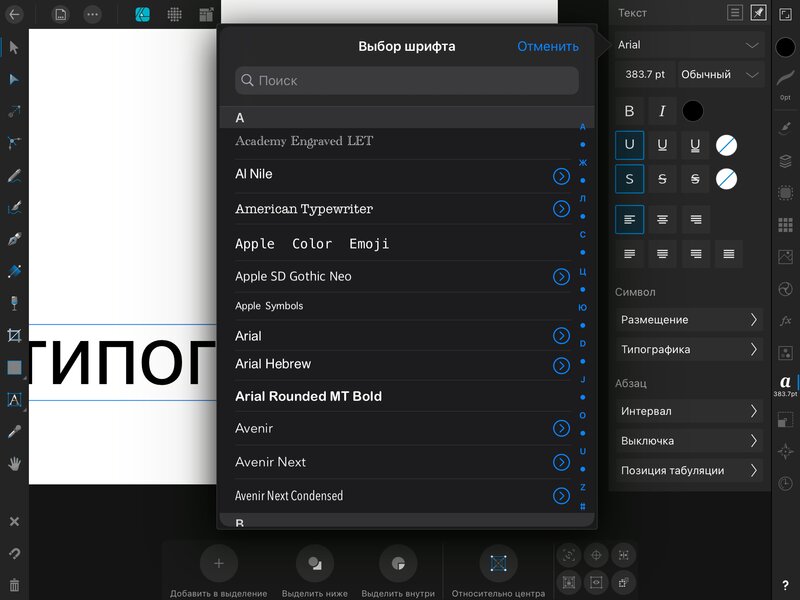Set paragraph align center

click(x=662, y=219)
